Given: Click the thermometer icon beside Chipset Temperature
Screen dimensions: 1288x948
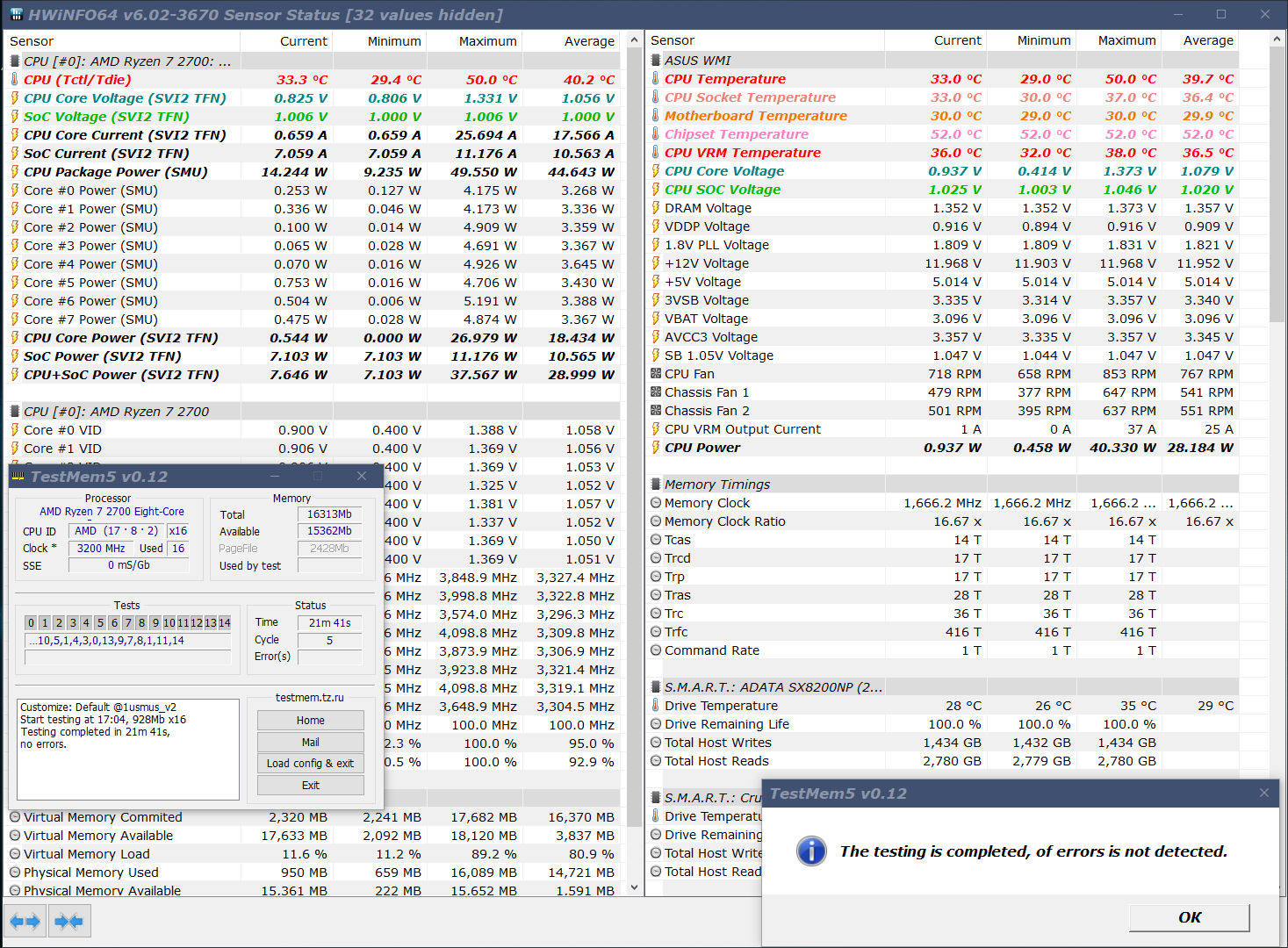Looking at the screenshot, I should tap(656, 134).
